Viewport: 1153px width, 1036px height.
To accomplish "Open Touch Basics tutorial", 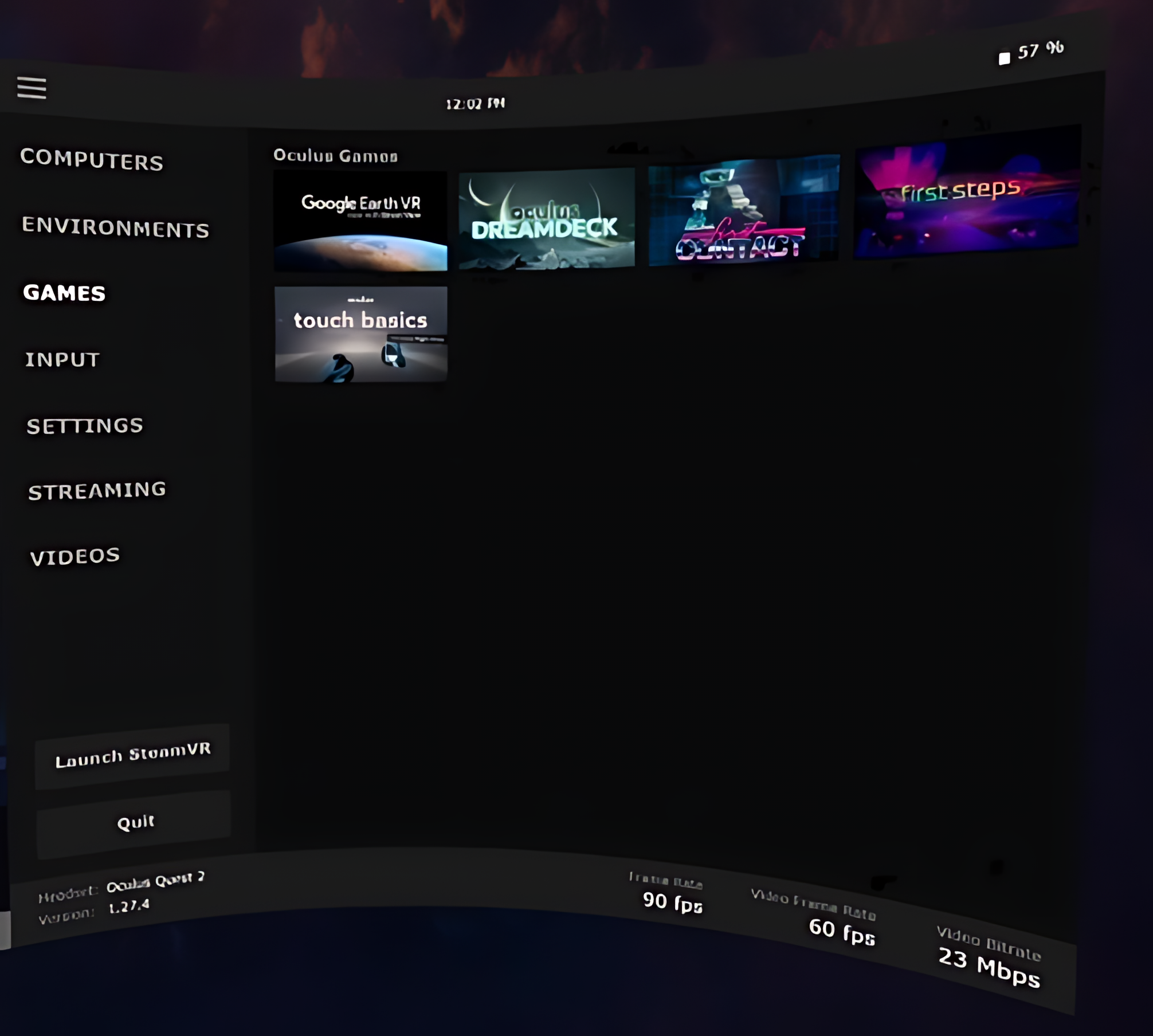I will [x=360, y=331].
